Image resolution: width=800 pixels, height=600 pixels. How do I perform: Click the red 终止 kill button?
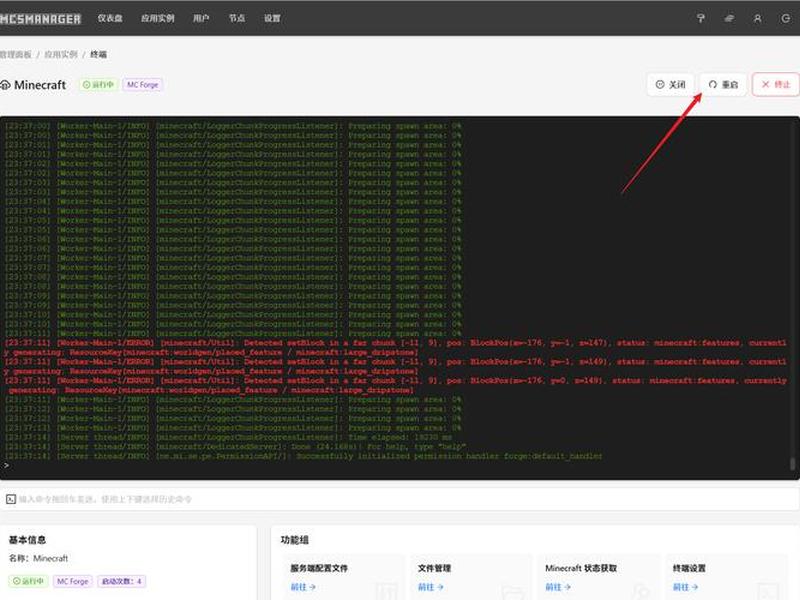pos(776,84)
